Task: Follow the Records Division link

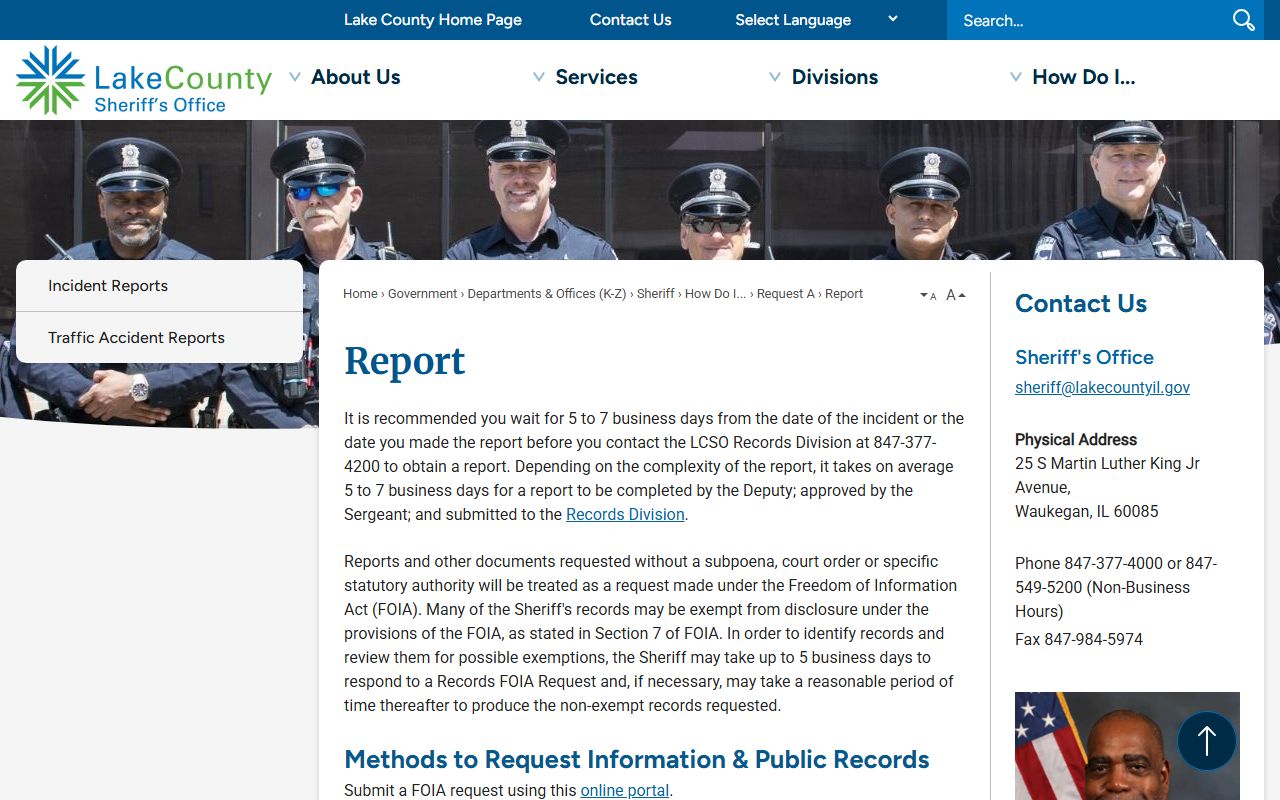Action: click(625, 515)
